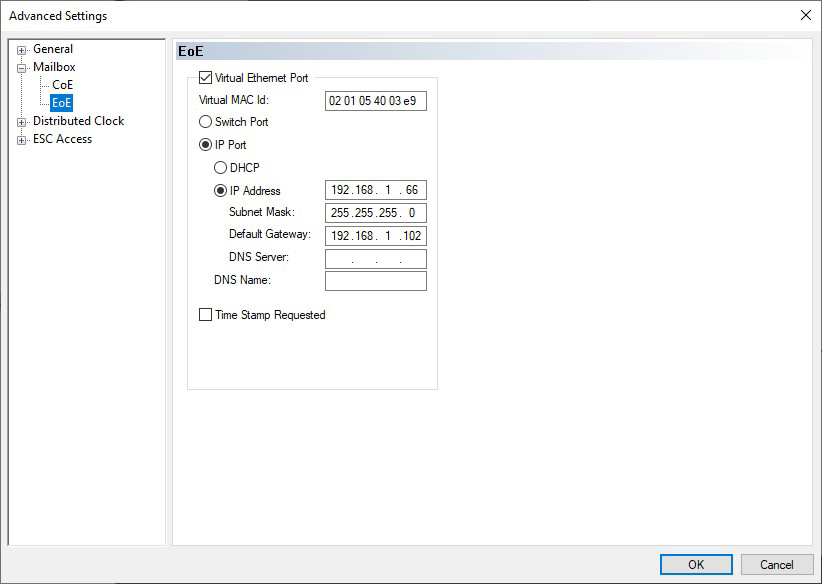Click the empty DNS Server field
The height and width of the screenshot is (584, 822).
376,259
